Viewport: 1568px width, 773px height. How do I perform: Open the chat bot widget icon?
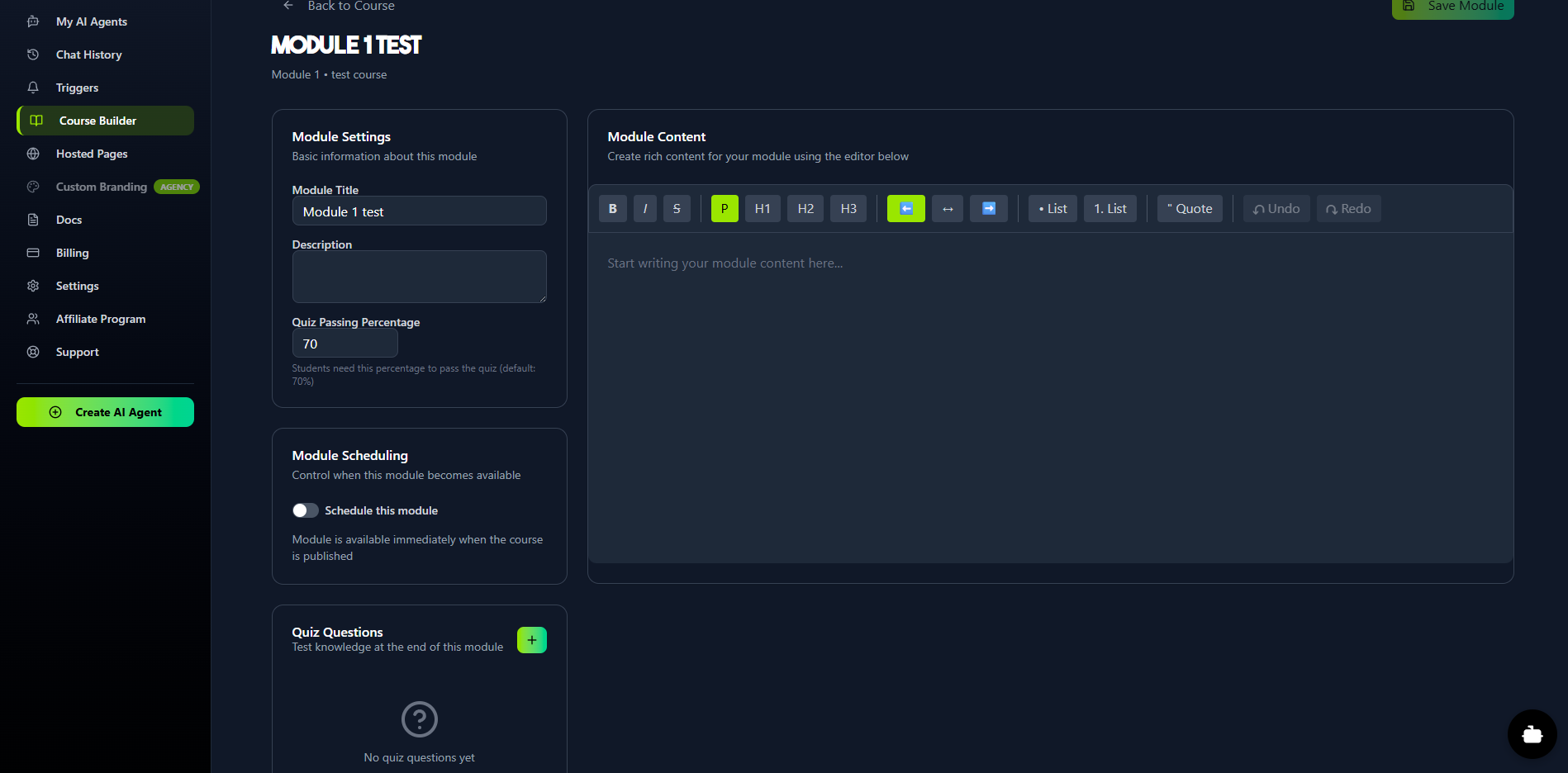coord(1532,734)
